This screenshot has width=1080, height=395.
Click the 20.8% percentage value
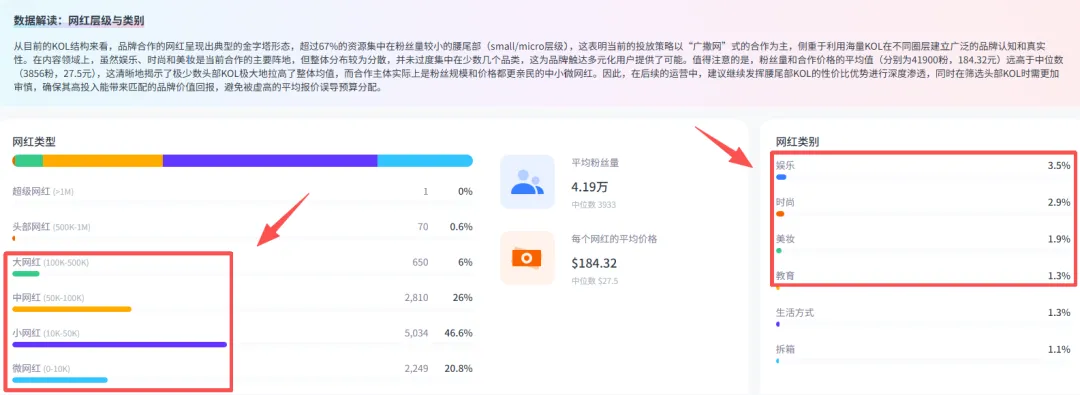point(458,367)
